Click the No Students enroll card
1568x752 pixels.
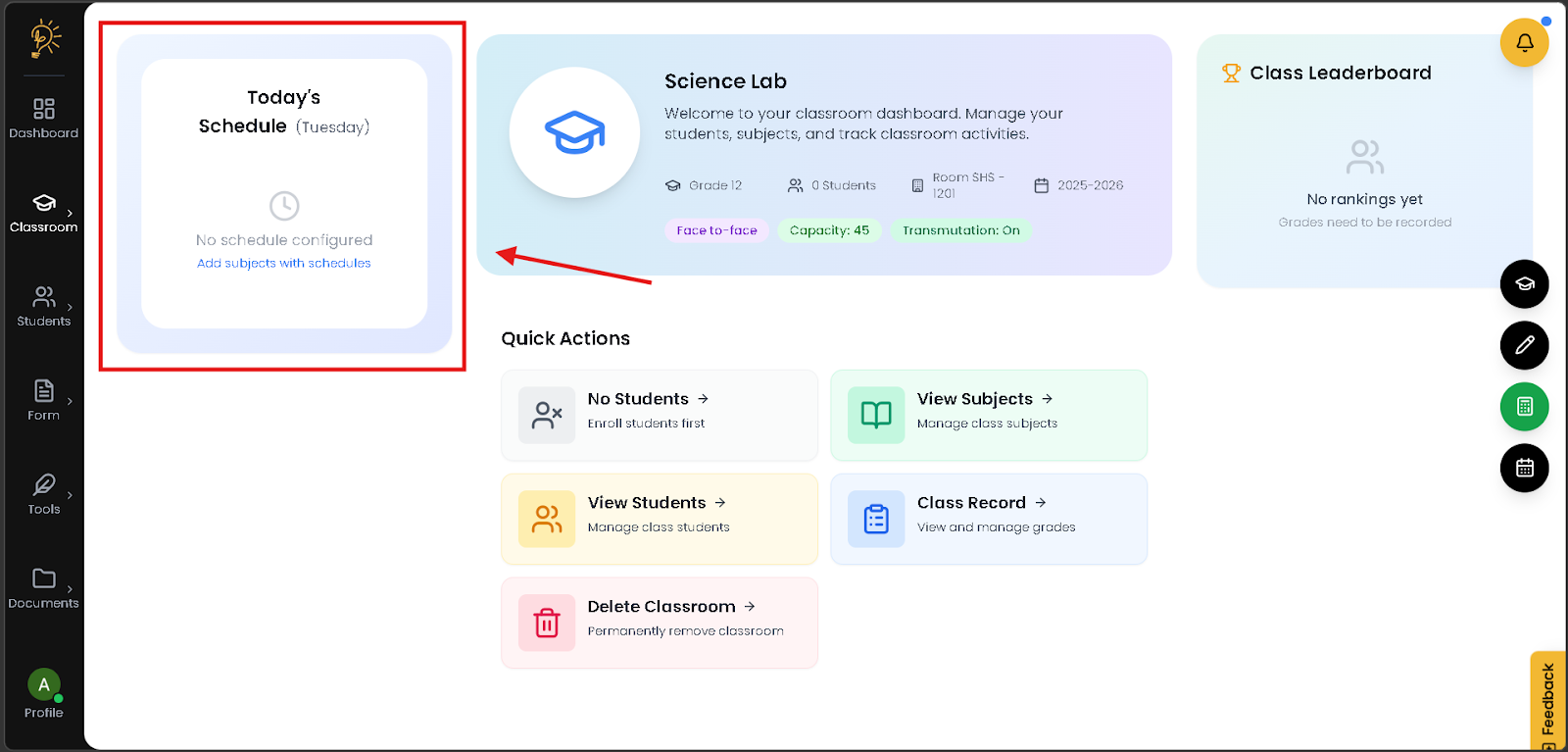pyautogui.click(x=659, y=416)
